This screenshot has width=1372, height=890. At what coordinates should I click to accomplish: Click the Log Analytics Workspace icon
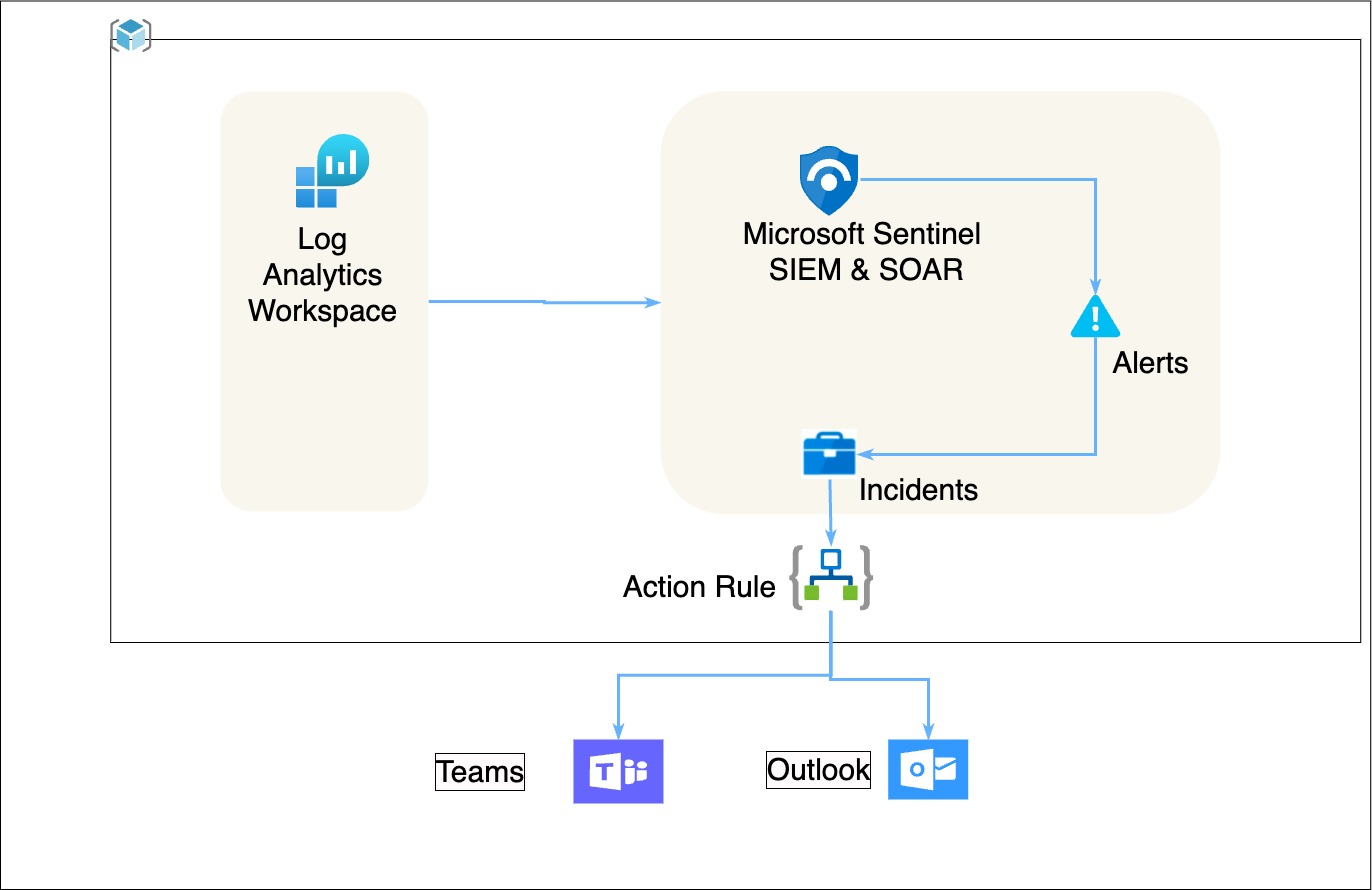pyautogui.click(x=332, y=171)
